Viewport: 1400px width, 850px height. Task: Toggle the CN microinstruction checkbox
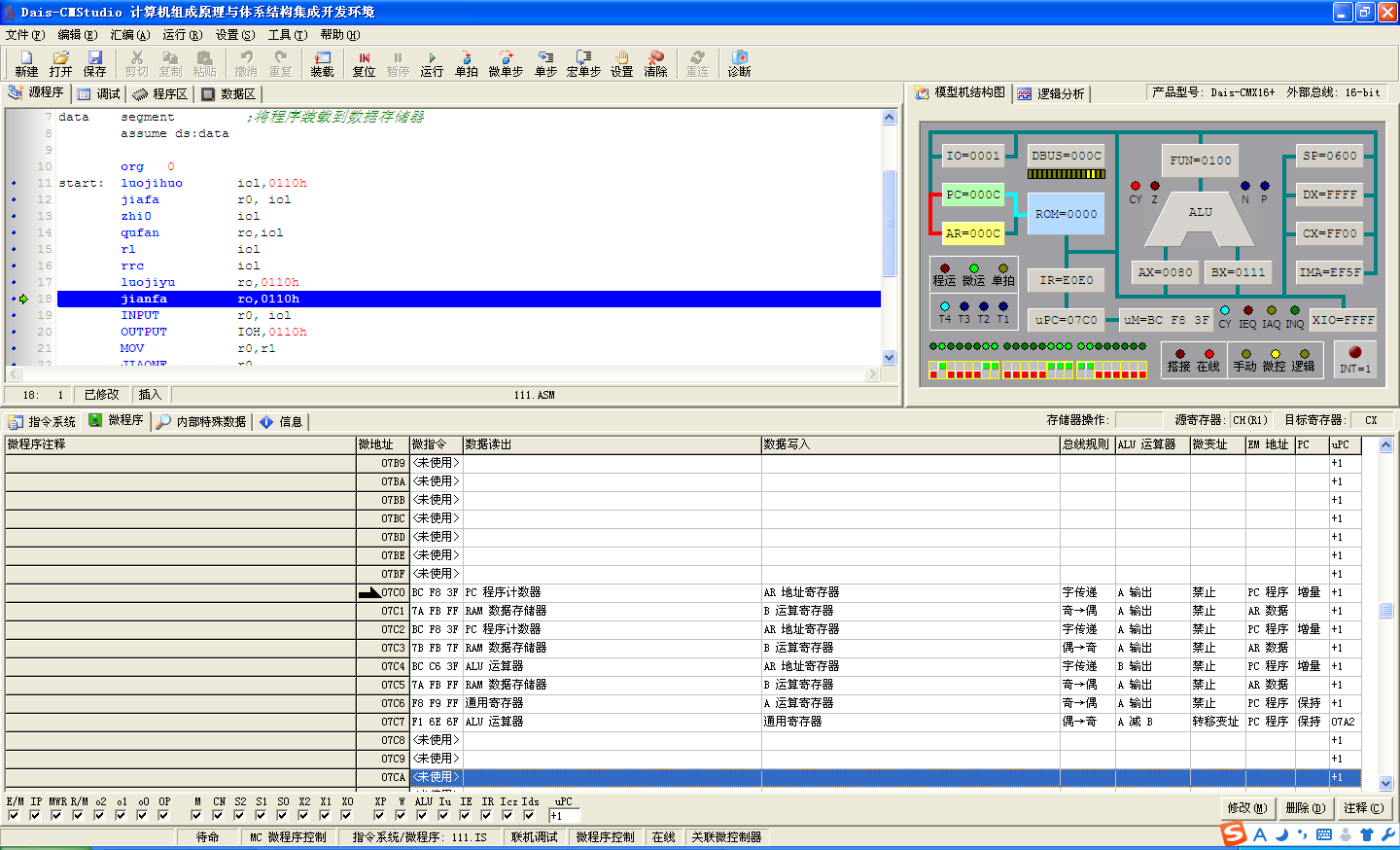(218, 815)
